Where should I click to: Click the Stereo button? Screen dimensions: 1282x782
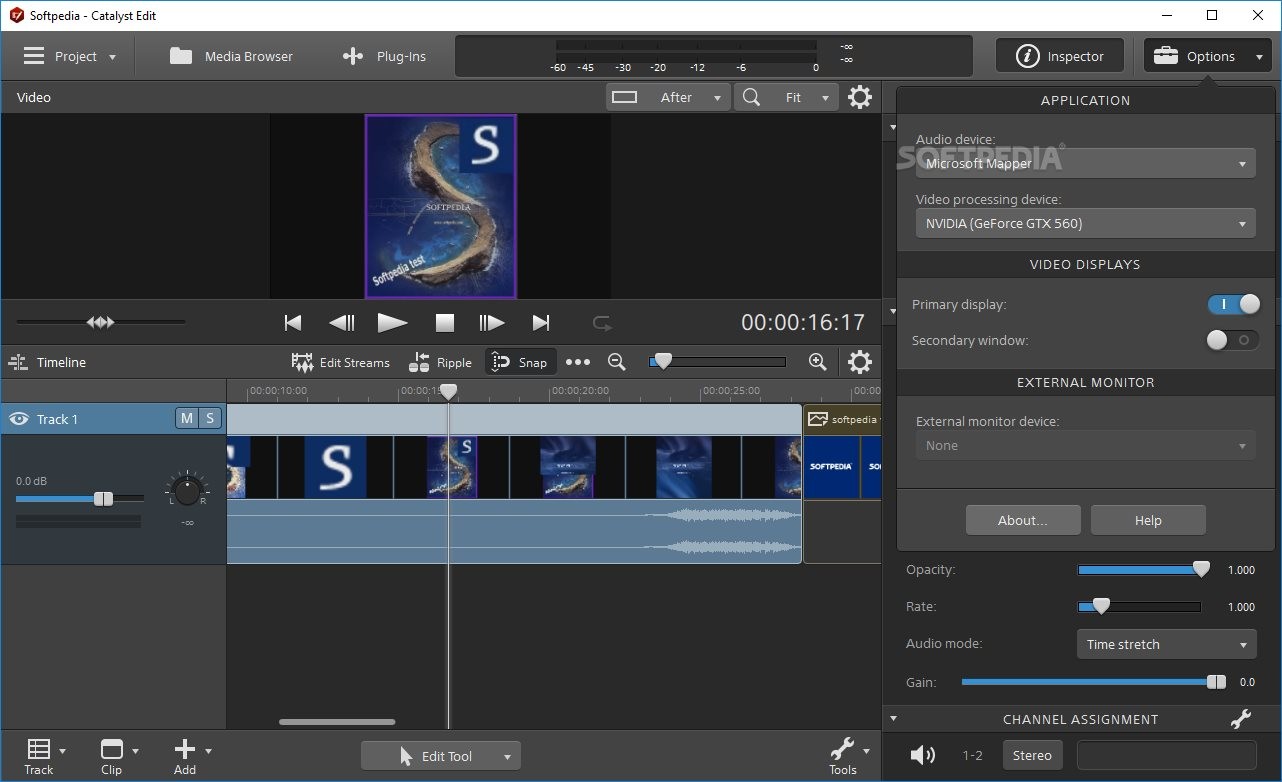[1032, 755]
